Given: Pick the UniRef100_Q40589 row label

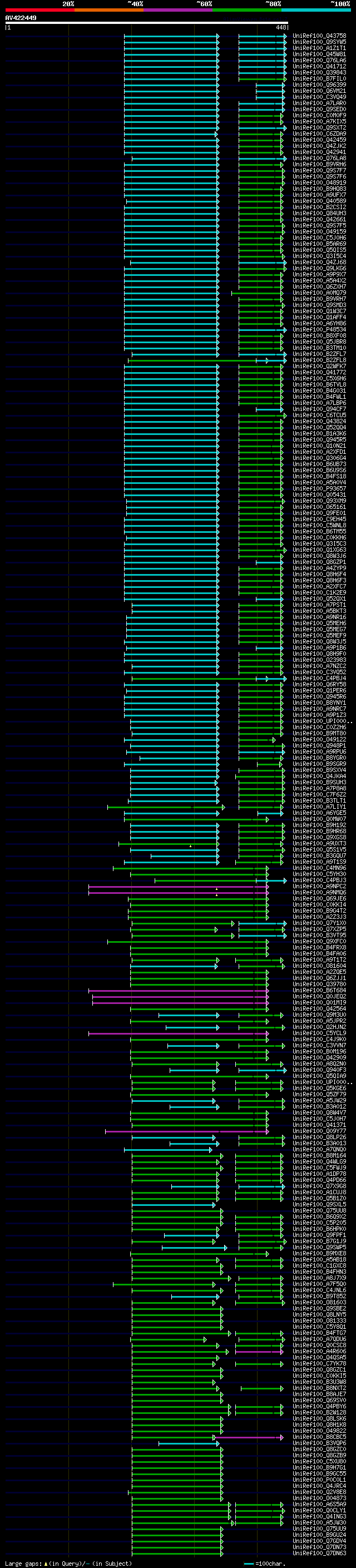Looking at the screenshot, I should [x=319, y=201].
